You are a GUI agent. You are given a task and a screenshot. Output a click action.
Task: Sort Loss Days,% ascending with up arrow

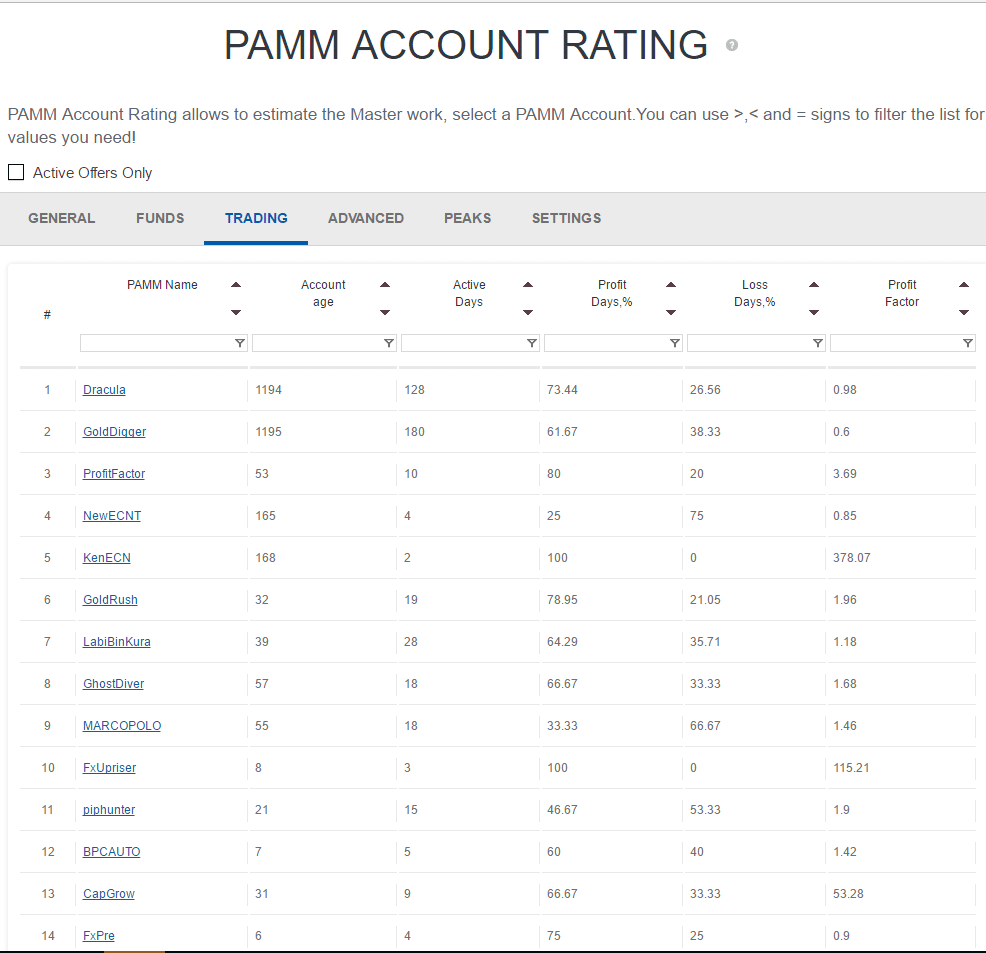pos(814,285)
